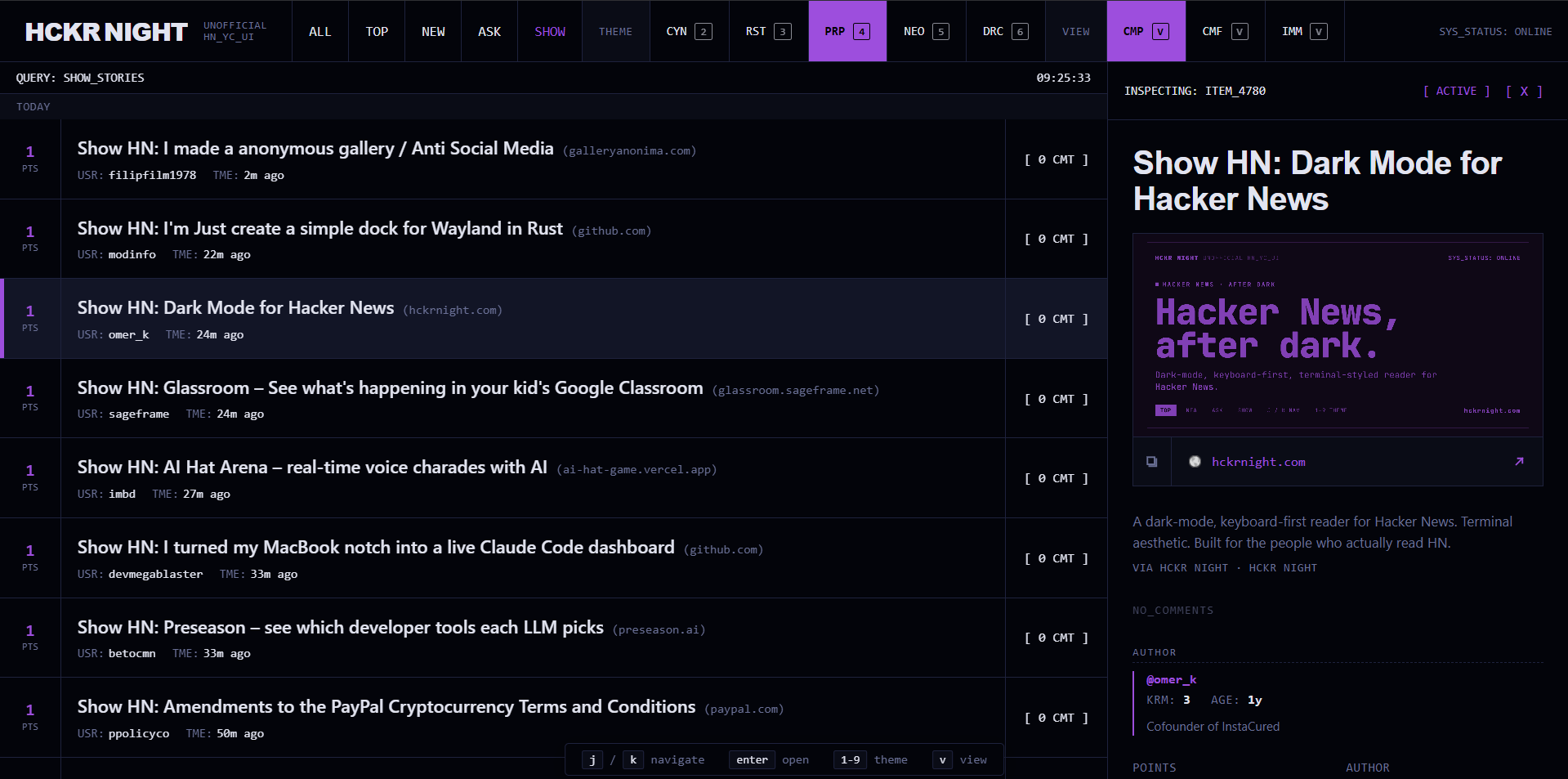Open the Preseason LLM picks story
The height and width of the screenshot is (779, 1568).
(x=341, y=628)
